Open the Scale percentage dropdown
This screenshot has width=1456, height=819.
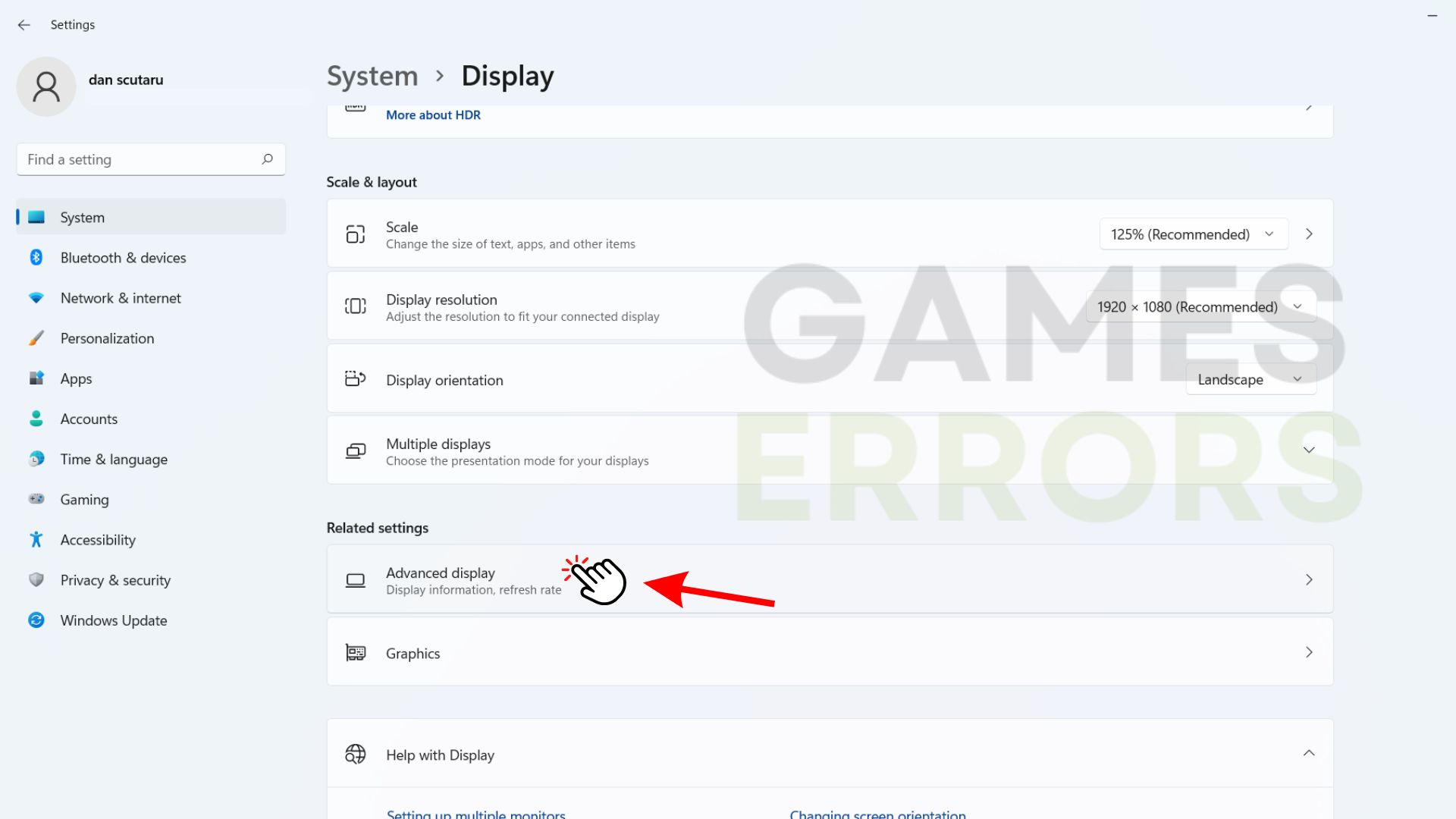pos(1193,234)
